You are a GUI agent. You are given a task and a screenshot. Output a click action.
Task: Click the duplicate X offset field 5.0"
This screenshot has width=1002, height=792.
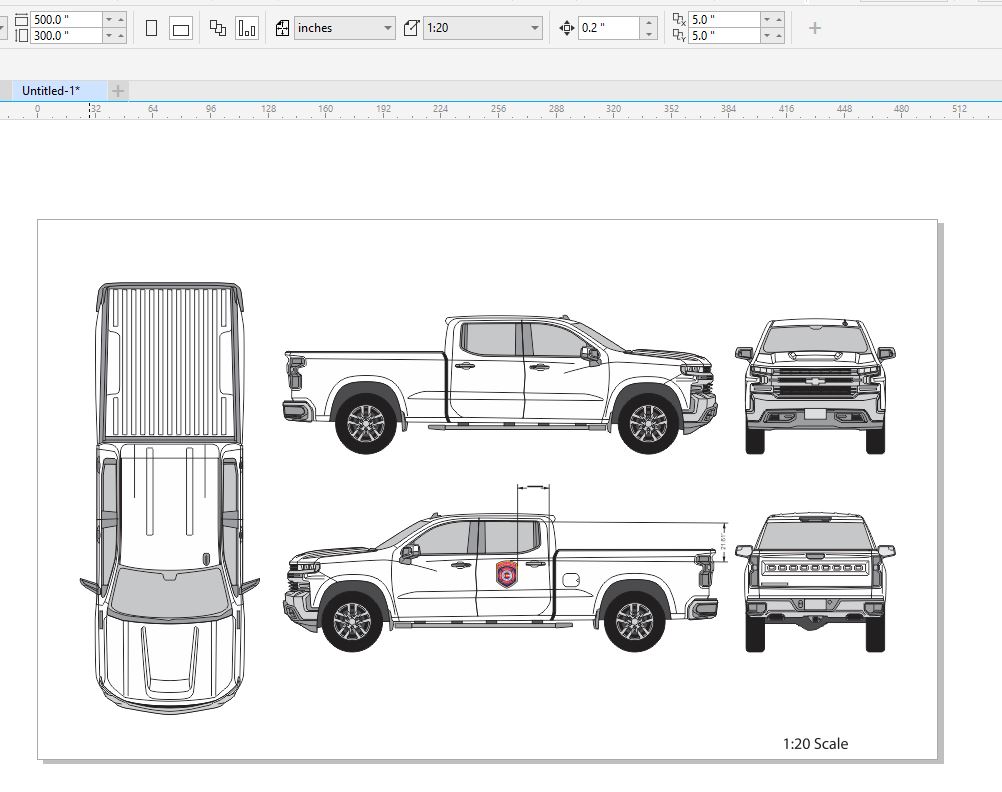723,20
